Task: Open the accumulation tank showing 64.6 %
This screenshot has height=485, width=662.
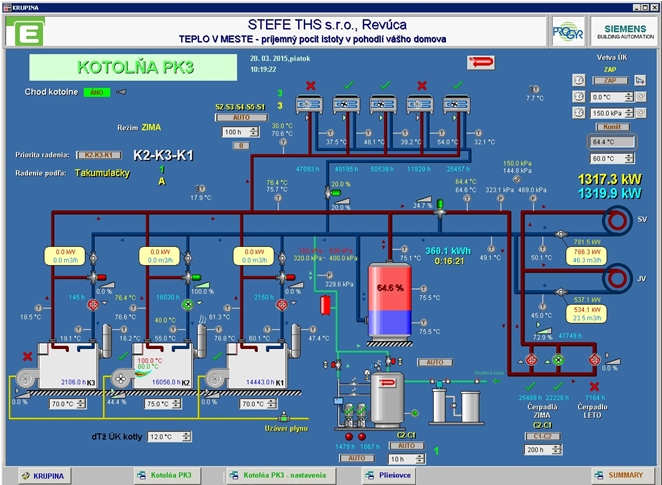Action: pyautogui.click(x=390, y=301)
